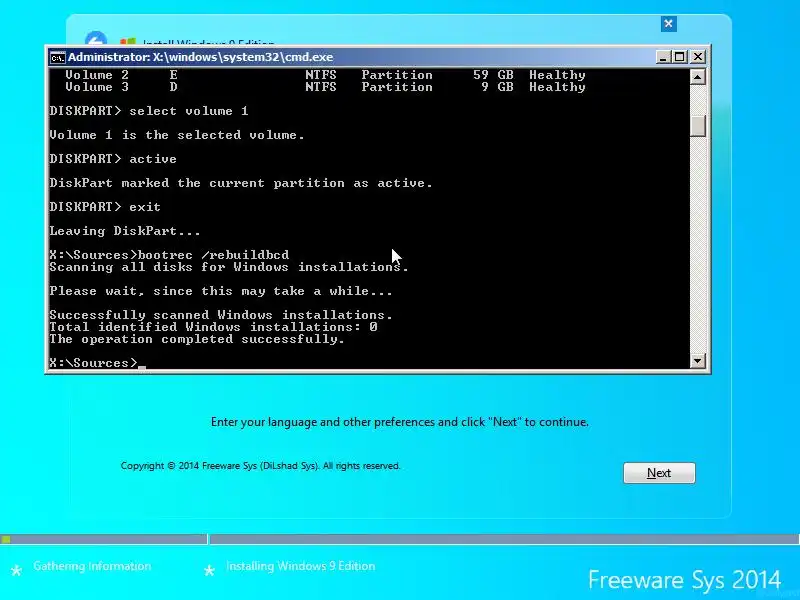Click the 'bootrec /rebuildbcd' command text

213,255
